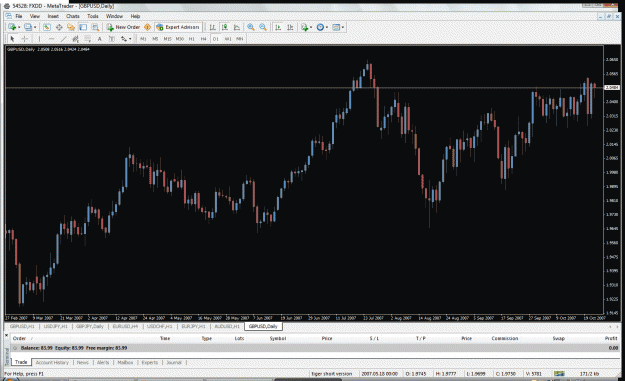Switch chart to line chart type
Viewport: 625px width, 381px height.
237,27
